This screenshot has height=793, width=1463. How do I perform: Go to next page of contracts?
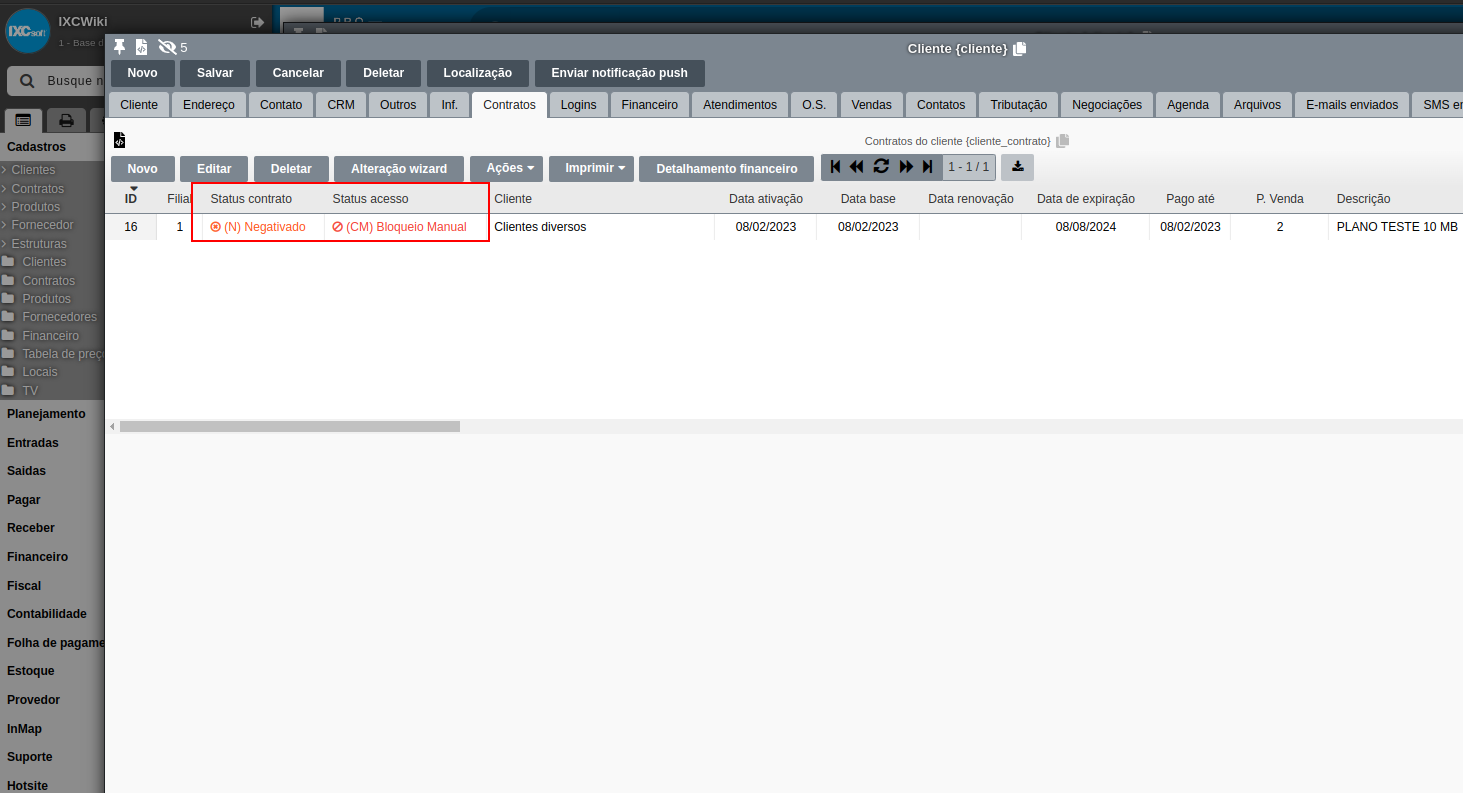pyautogui.click(x=906, y=167)
